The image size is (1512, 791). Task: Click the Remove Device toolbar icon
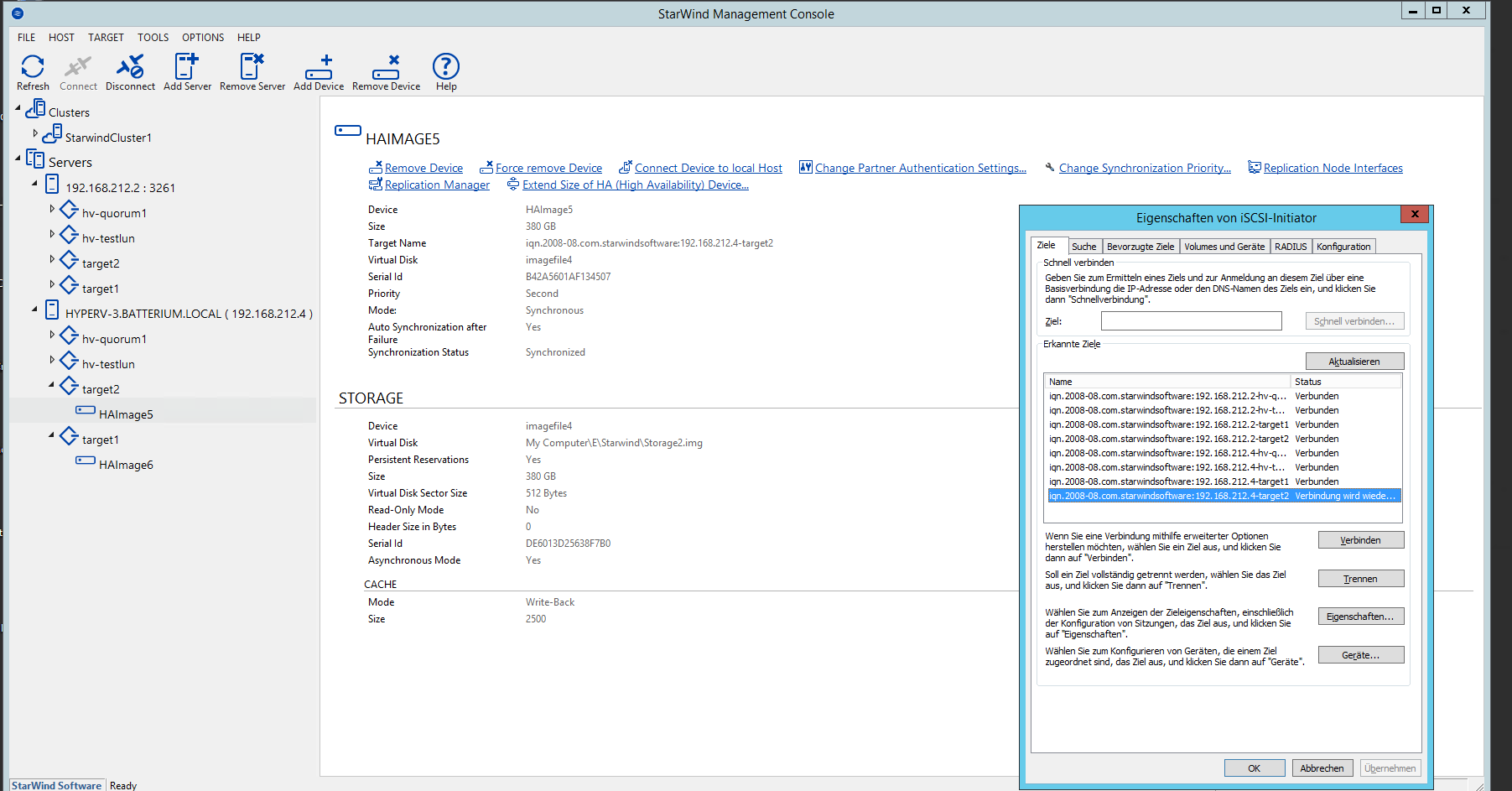[x=386, y=67]
